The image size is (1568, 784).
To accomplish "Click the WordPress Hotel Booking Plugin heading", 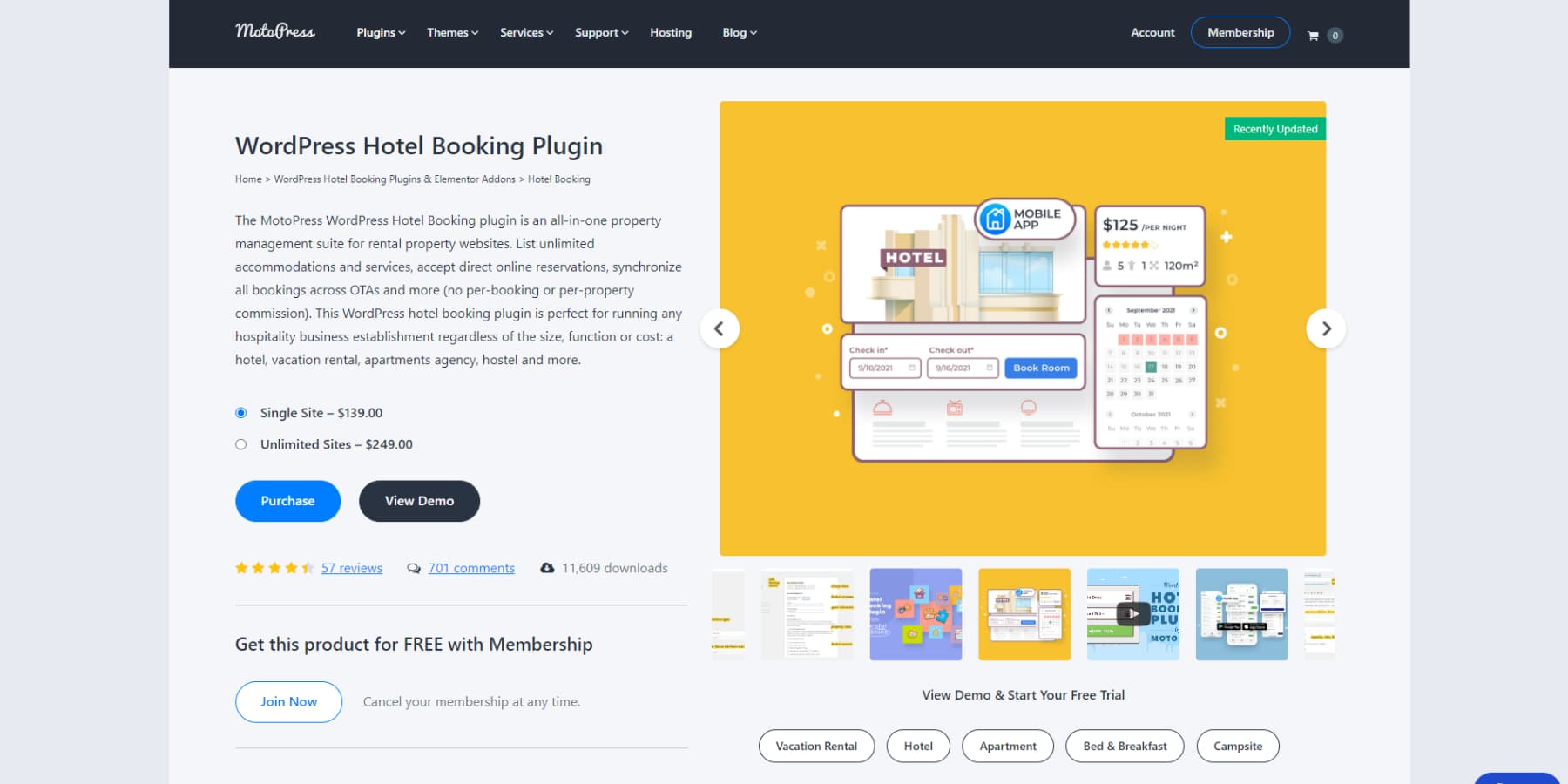I will click(x=419, y=145).
